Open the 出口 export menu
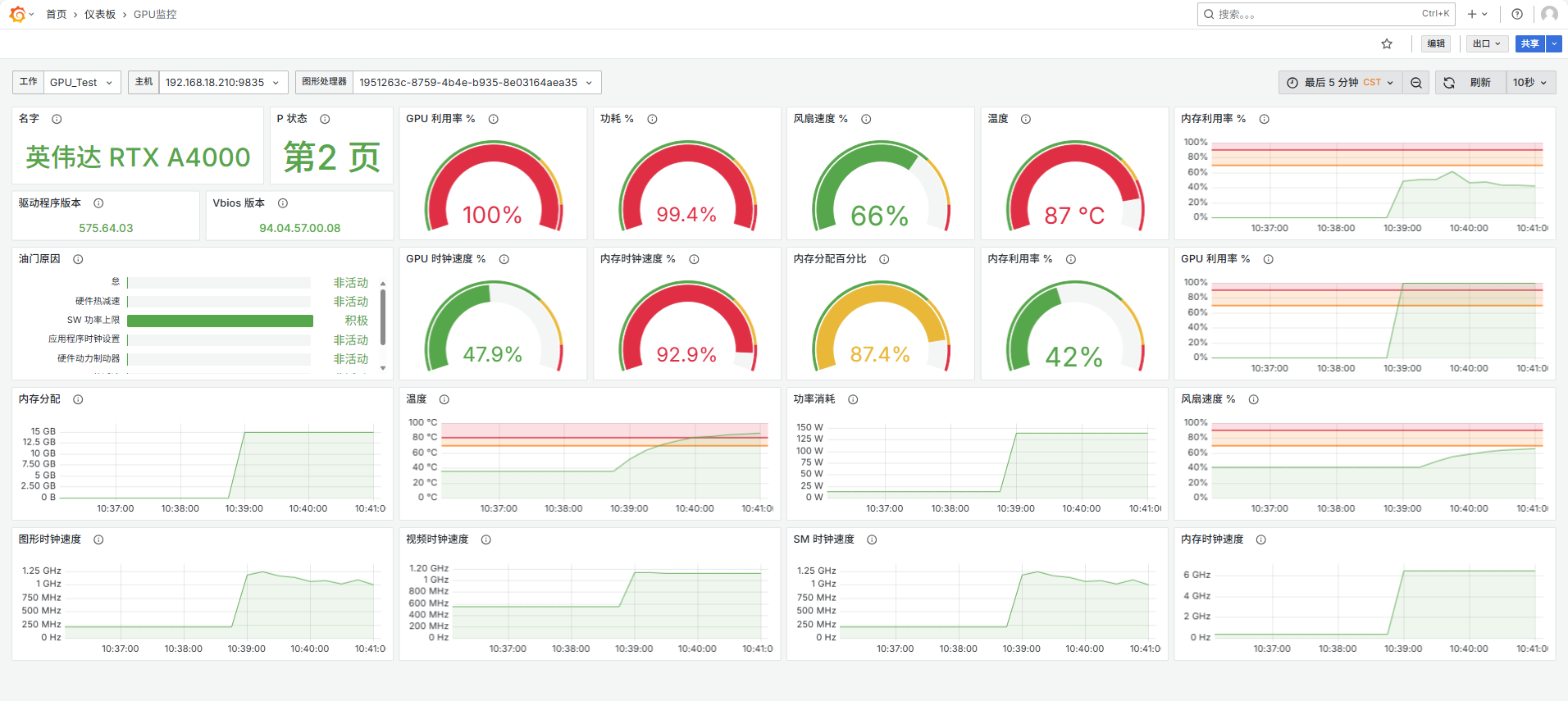Viewport: 1568px width, 701px height. tap(1486, 44)
